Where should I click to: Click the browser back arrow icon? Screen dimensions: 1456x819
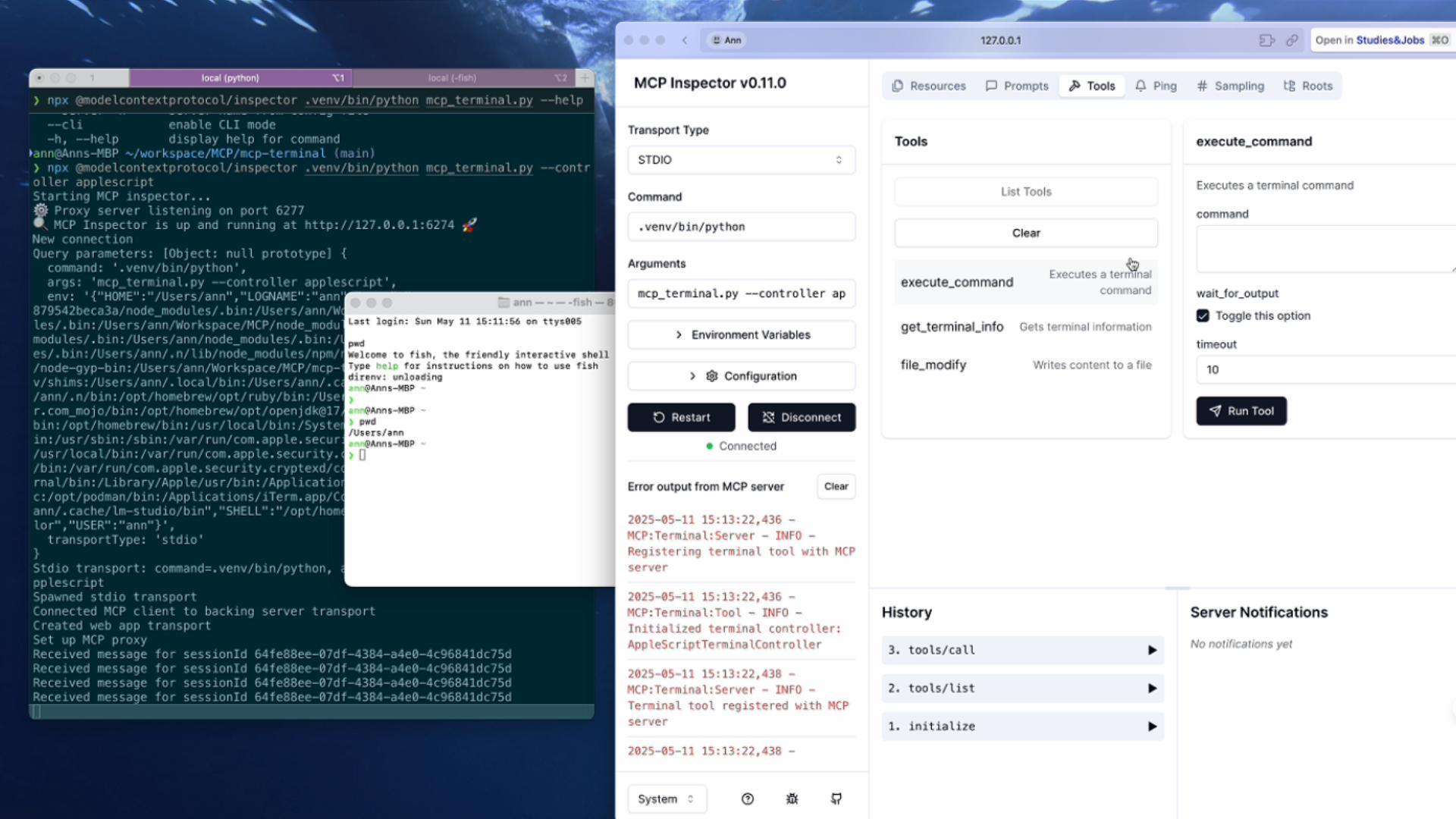click(684, 40)
